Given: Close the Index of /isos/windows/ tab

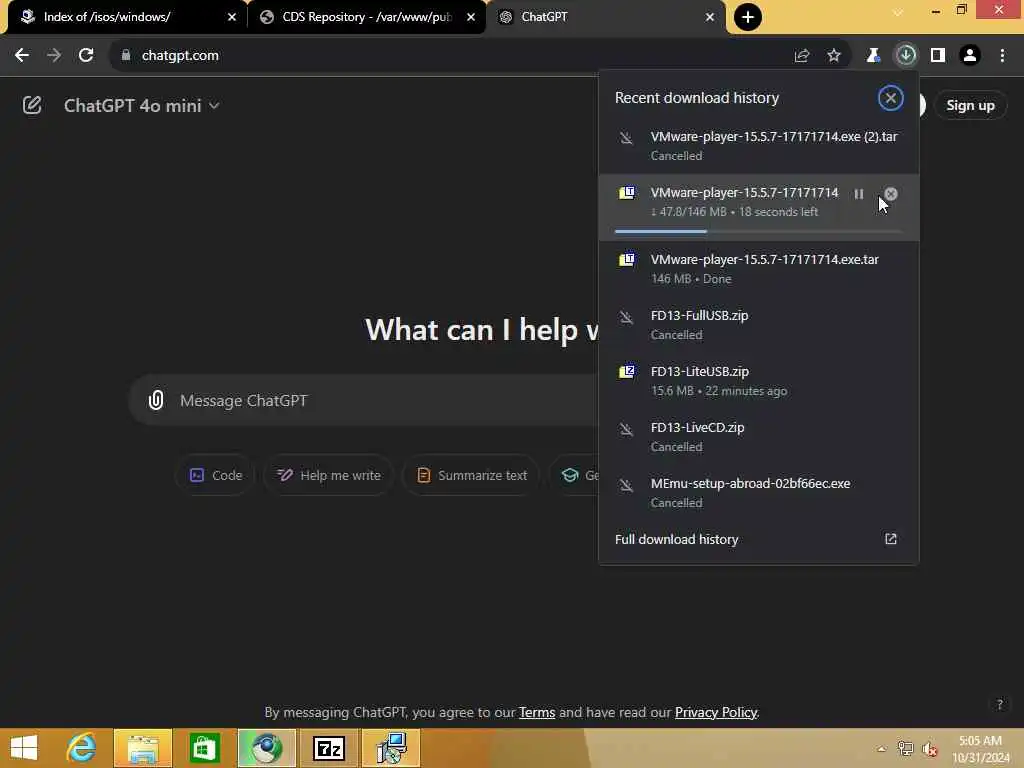Looking at the screenshot, I should [x=232, y=17].
